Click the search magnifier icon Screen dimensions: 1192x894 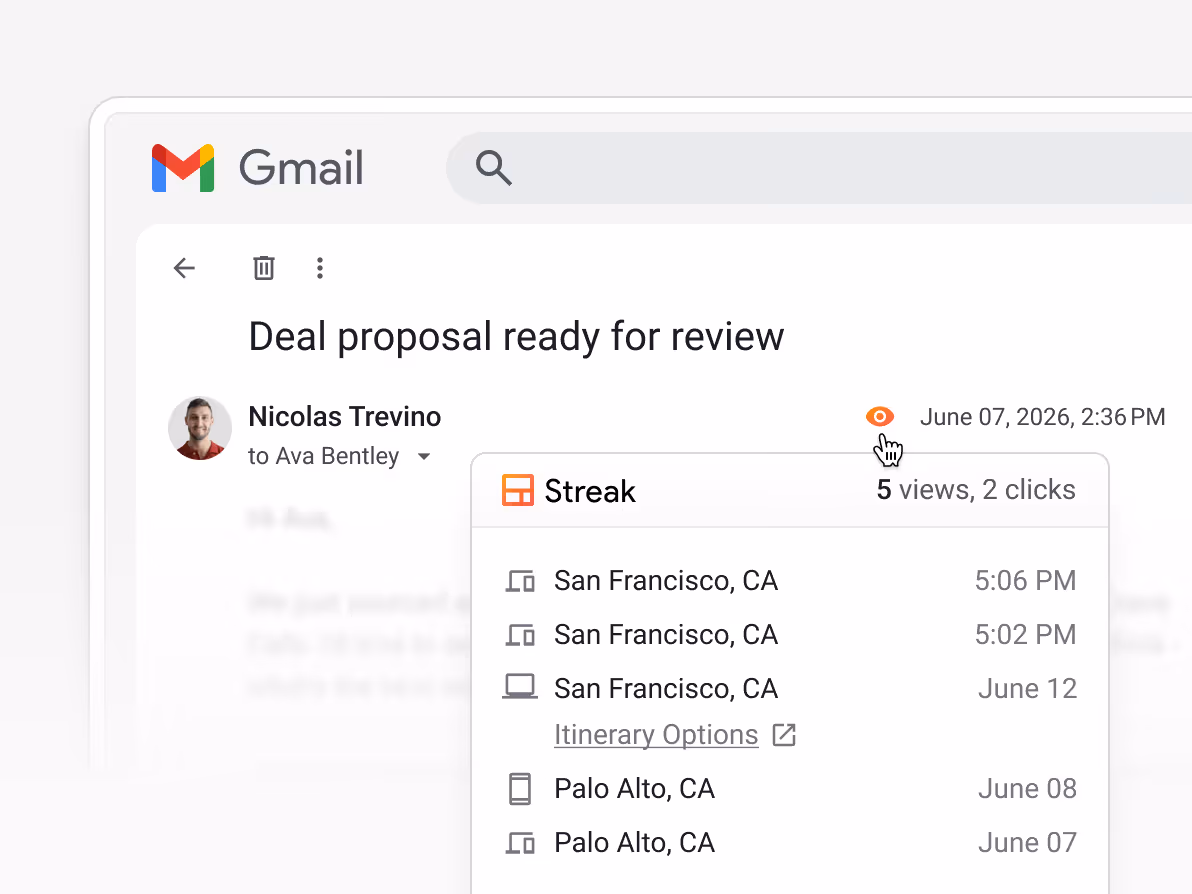[493, 168]
